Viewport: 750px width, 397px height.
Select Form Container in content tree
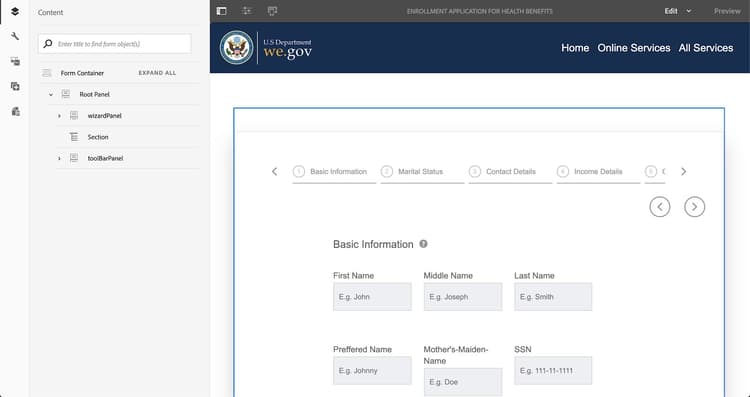click(x=82, y=73)
